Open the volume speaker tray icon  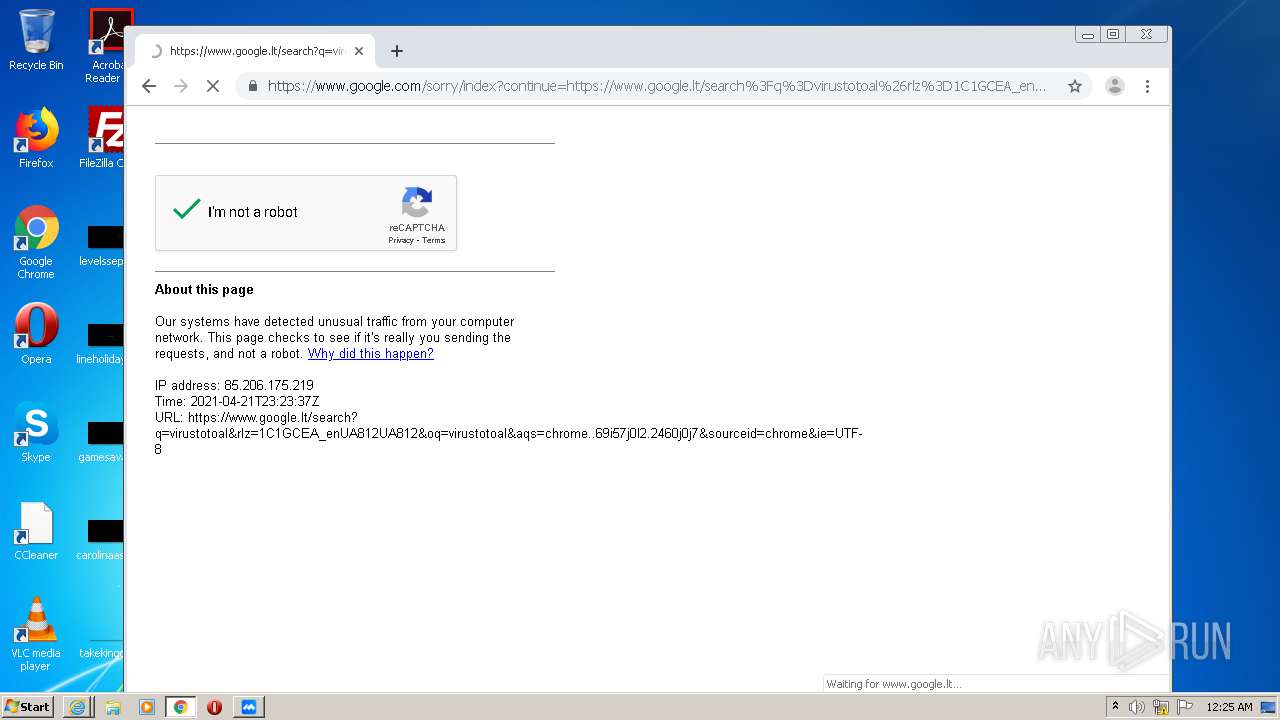(1137, 707)
